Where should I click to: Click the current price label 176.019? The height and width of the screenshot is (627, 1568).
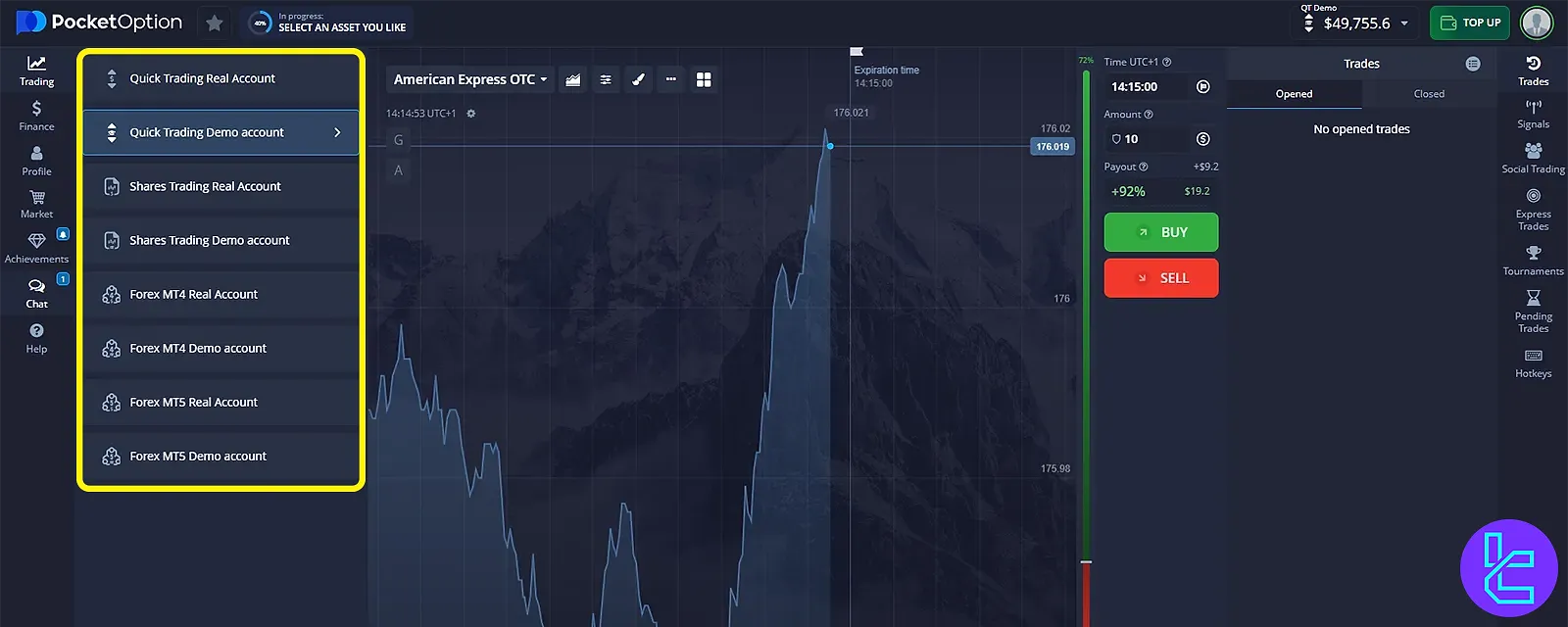1053,147
